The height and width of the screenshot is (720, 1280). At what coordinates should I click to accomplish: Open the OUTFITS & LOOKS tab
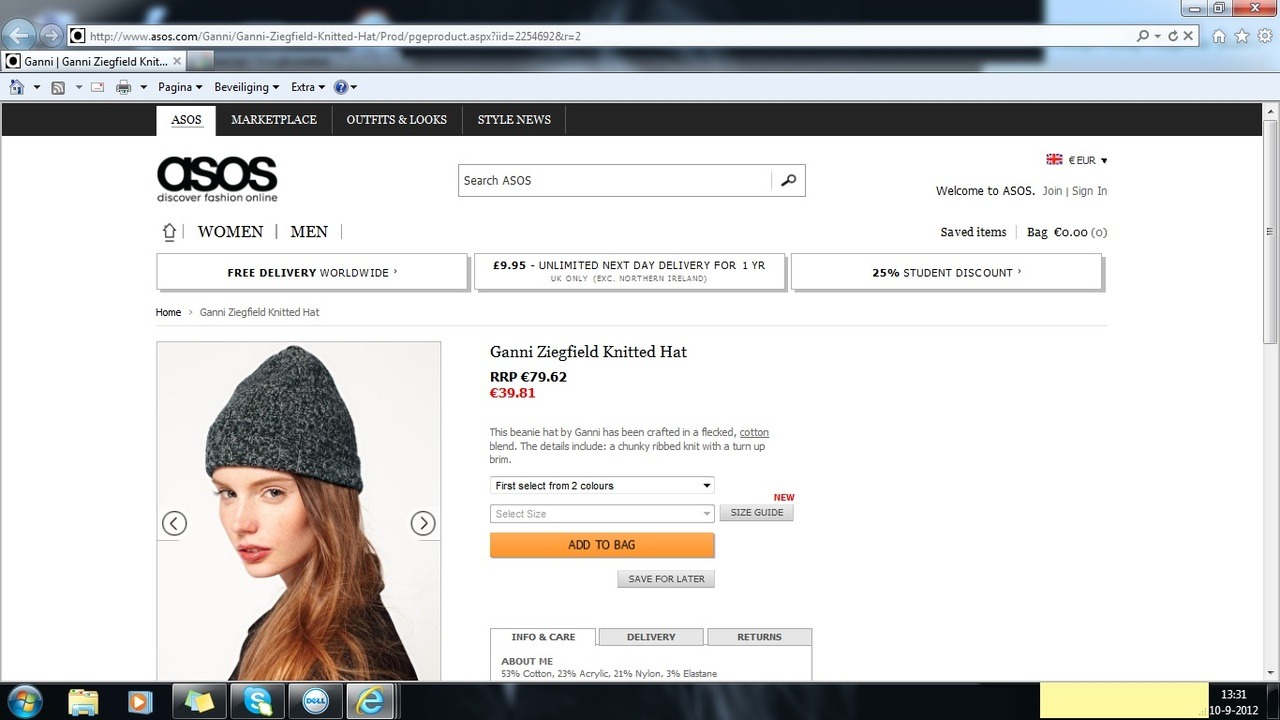(x=396, y=120)
